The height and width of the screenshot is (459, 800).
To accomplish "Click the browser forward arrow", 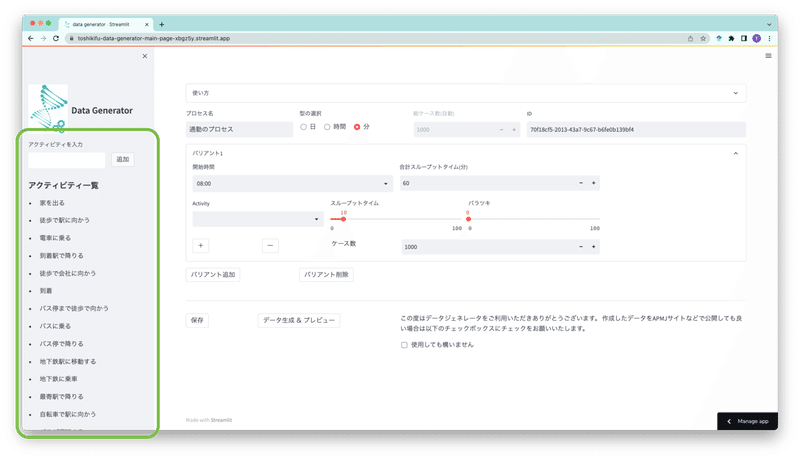I will click(43, 38).
